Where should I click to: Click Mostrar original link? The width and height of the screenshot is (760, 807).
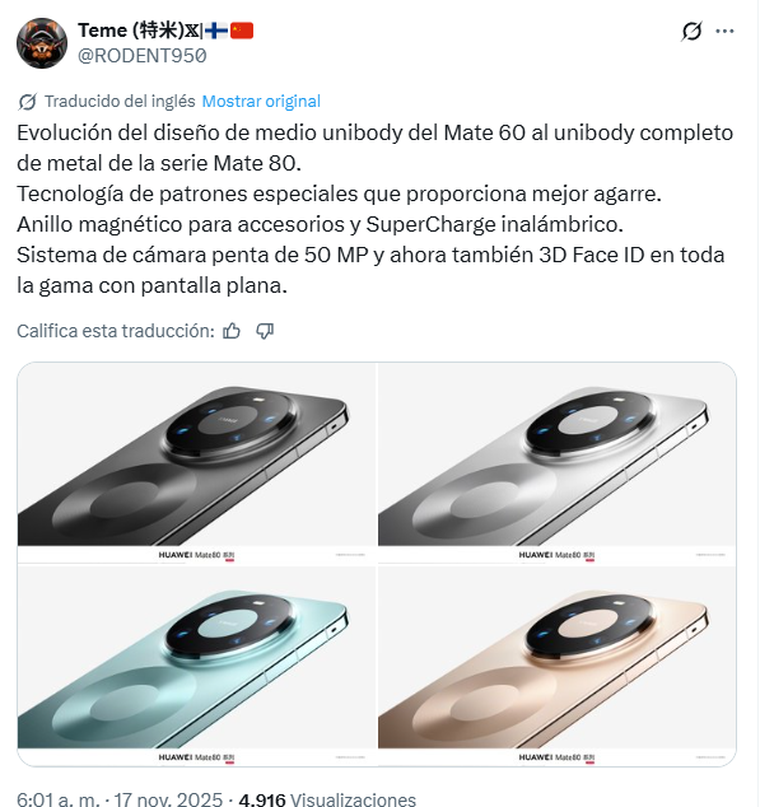[261, 101]
